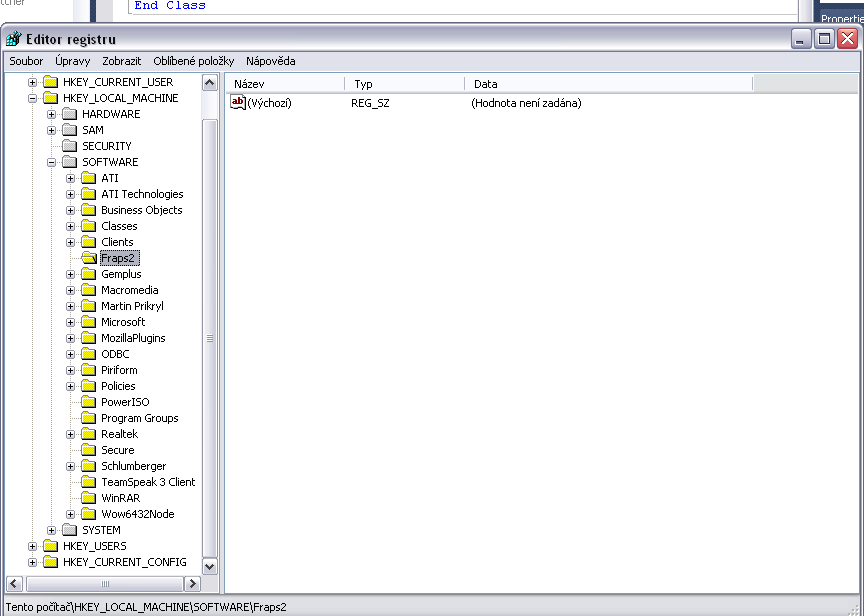The height and width of the screenshot is (616, 864).
Task: Click the HKEY_LOCAL_MACHINE folder icon
Action: point(51,98)
